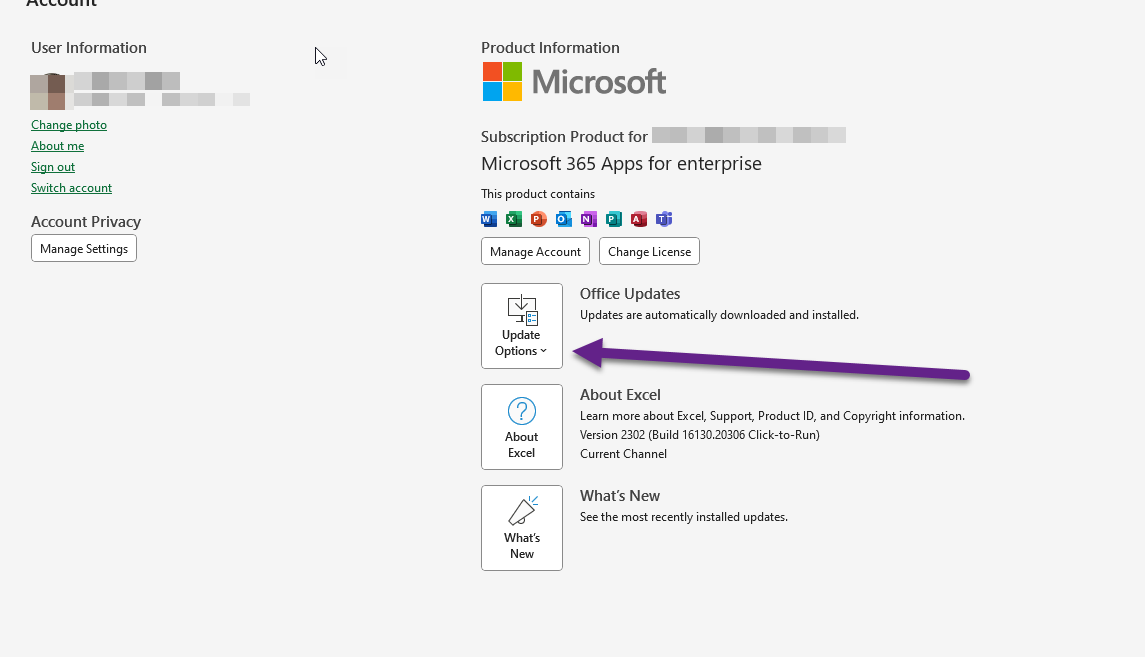Image resolution: width=1145 pixels, height=657 pixels.
Task: Click the Outlook icon in product list
Action: click(564, 219)
